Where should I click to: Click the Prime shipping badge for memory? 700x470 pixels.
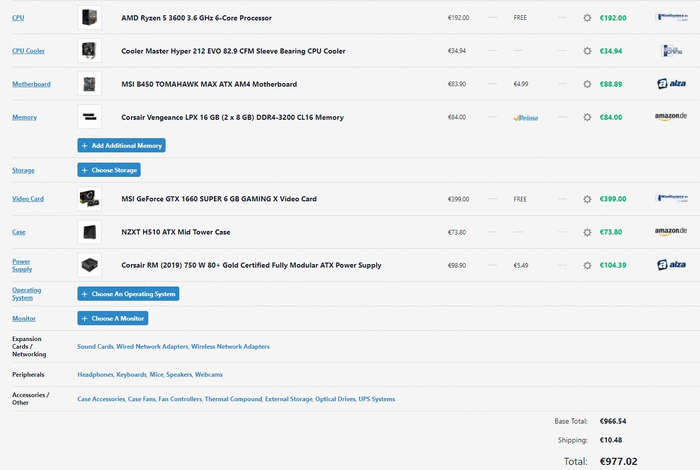[526, 118]
